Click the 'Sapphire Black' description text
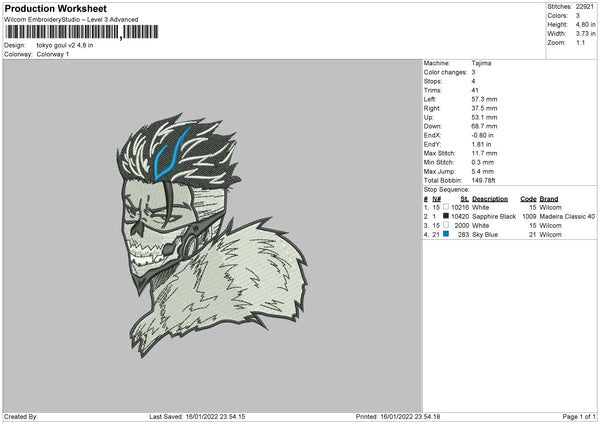Viewport: 600px width, 424px height. pyautogui.click(x=494, y=217)
